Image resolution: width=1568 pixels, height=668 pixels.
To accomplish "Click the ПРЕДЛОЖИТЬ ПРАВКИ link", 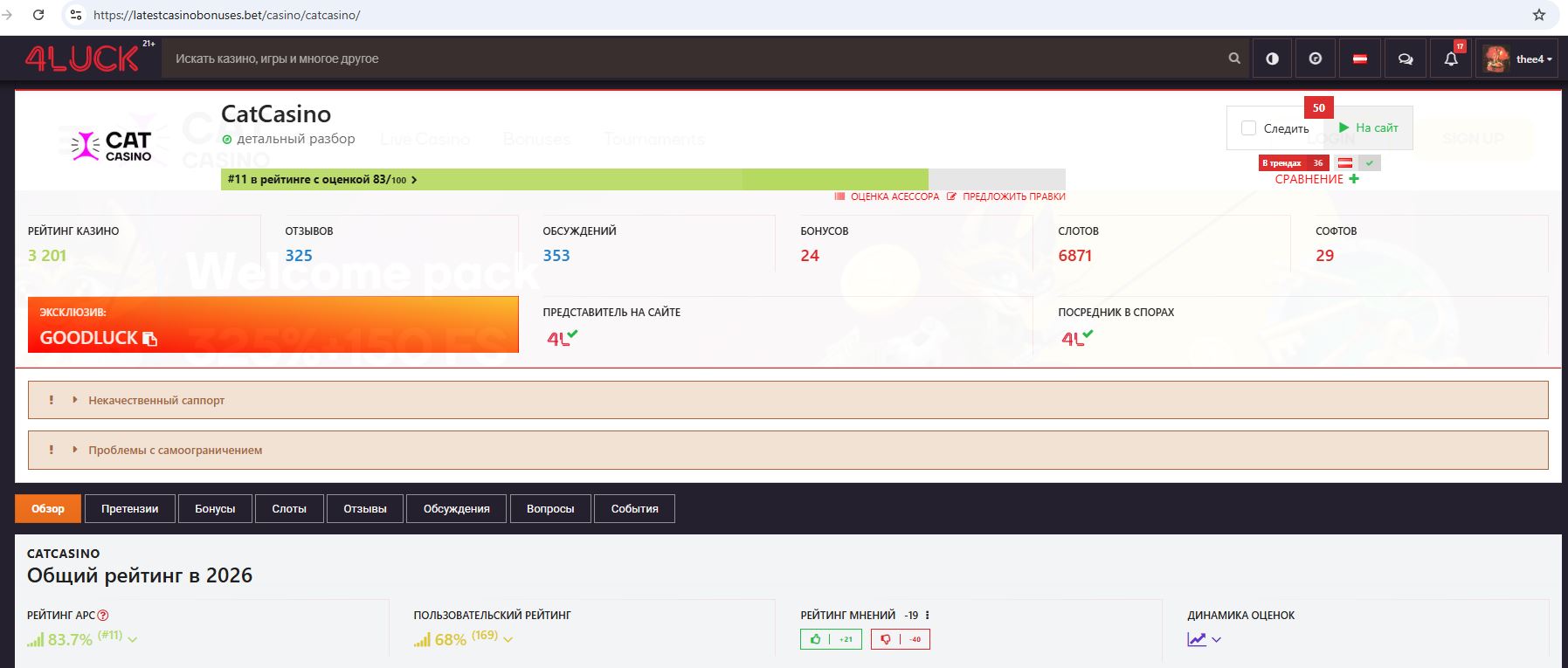I will (x=1013, y=196).
